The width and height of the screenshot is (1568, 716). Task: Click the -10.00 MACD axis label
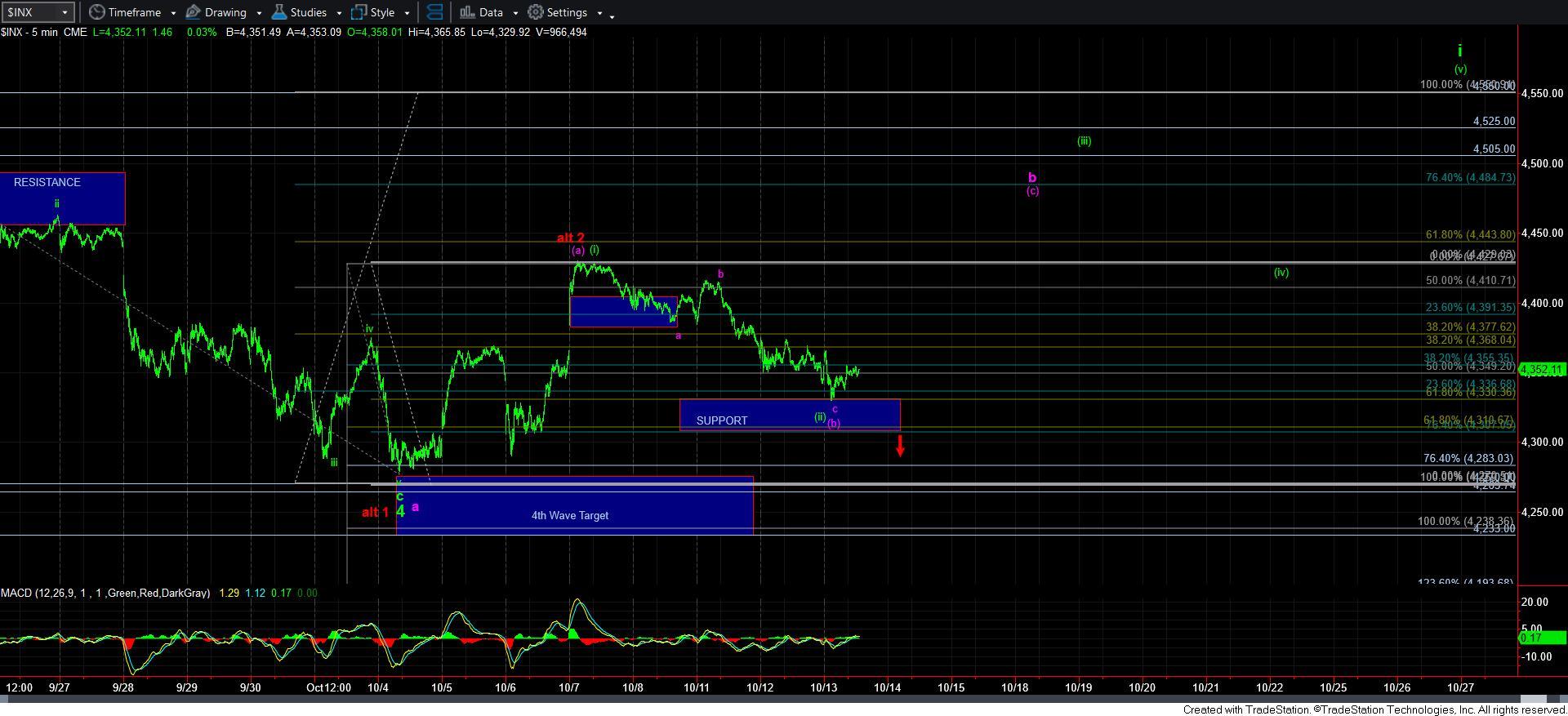pyautogui.click(x=1538, y=656)
